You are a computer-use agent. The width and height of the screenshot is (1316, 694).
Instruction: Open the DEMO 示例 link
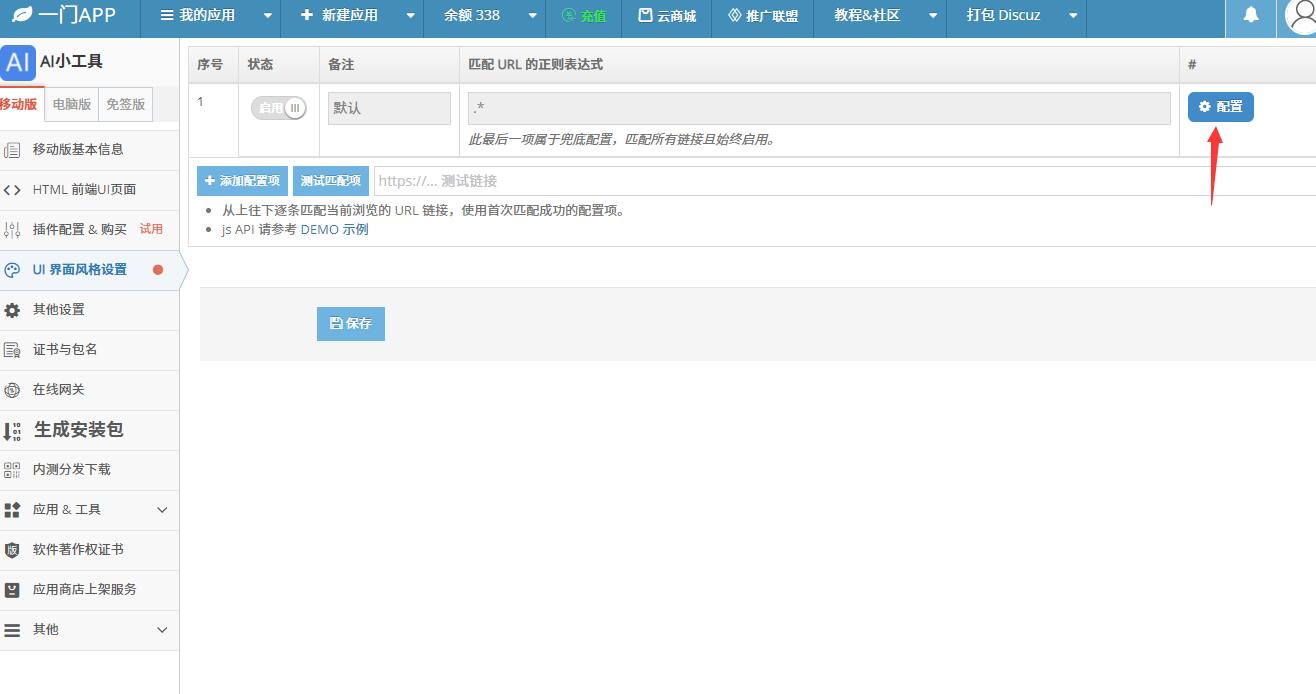[x=334, y=230]
